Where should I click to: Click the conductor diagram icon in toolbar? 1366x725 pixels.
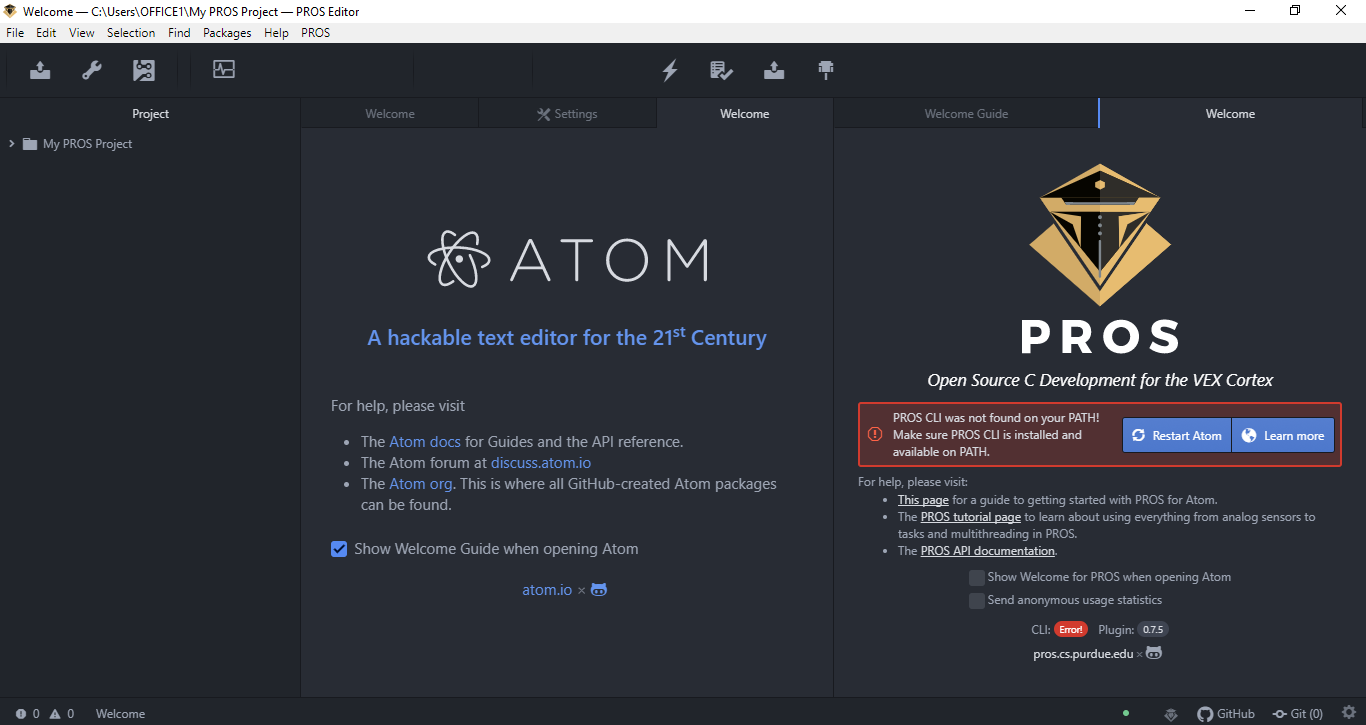(144, 70)
